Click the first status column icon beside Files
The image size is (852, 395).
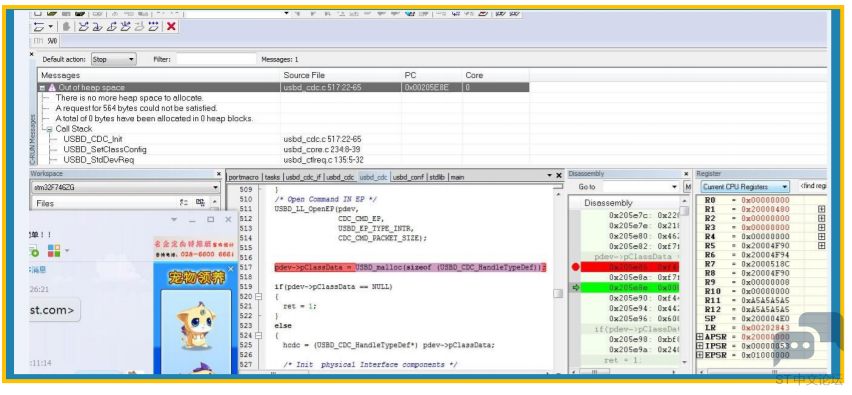pyautogui.click(x=184, y=203)
